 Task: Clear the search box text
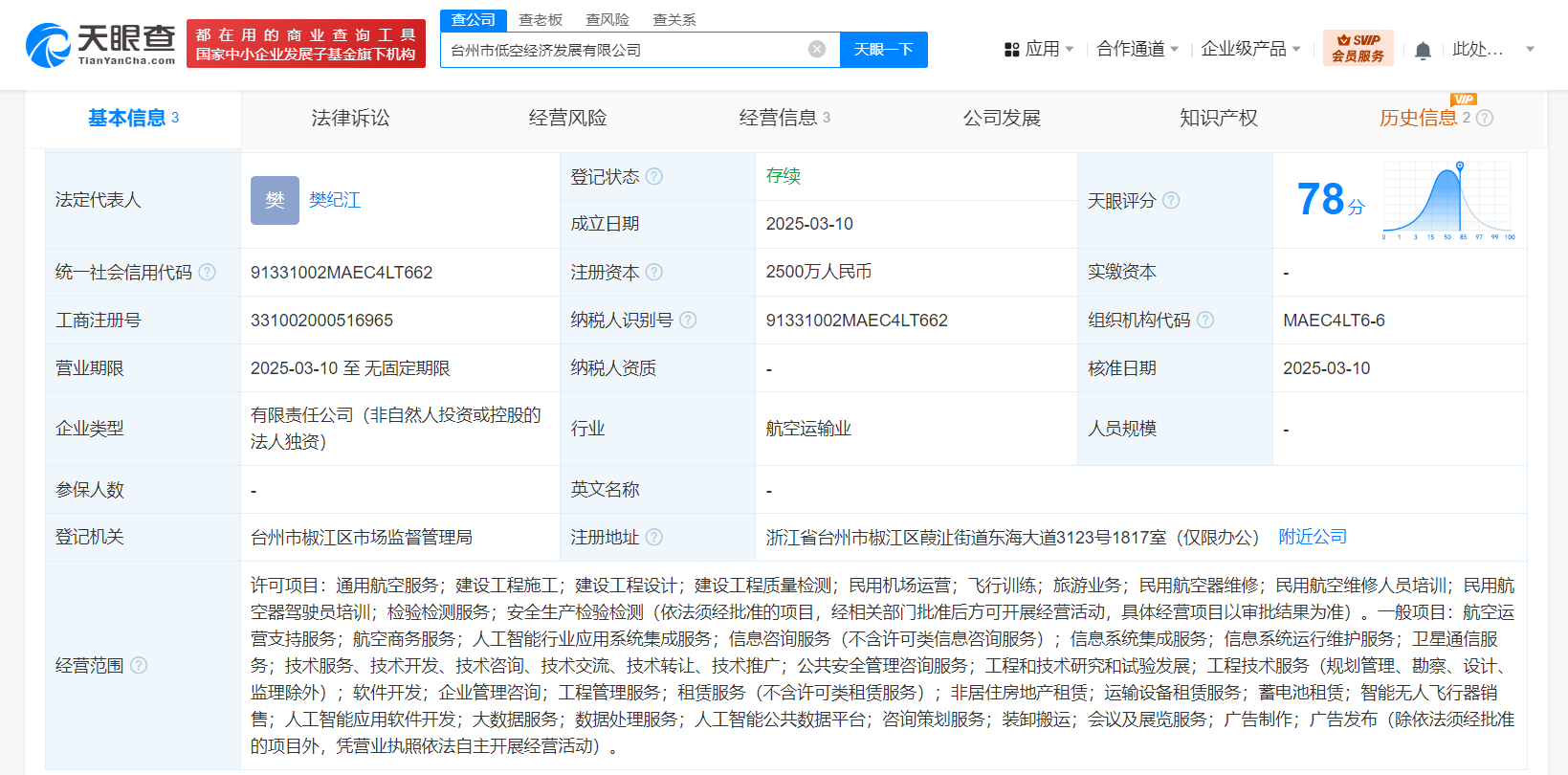pyautogui.click(x=816, y=50)
